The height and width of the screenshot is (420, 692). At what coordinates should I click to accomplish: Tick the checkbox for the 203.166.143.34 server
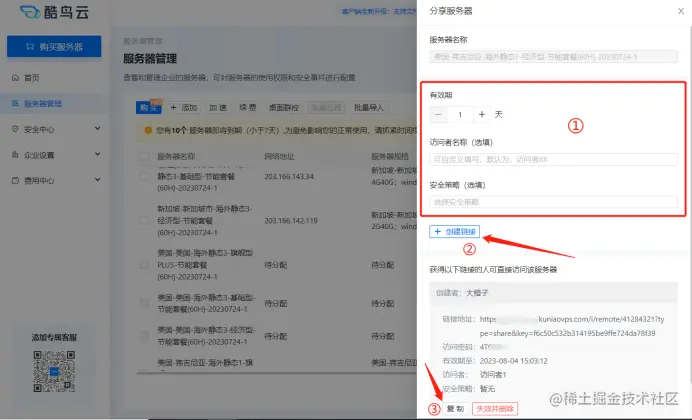(144, 176)
